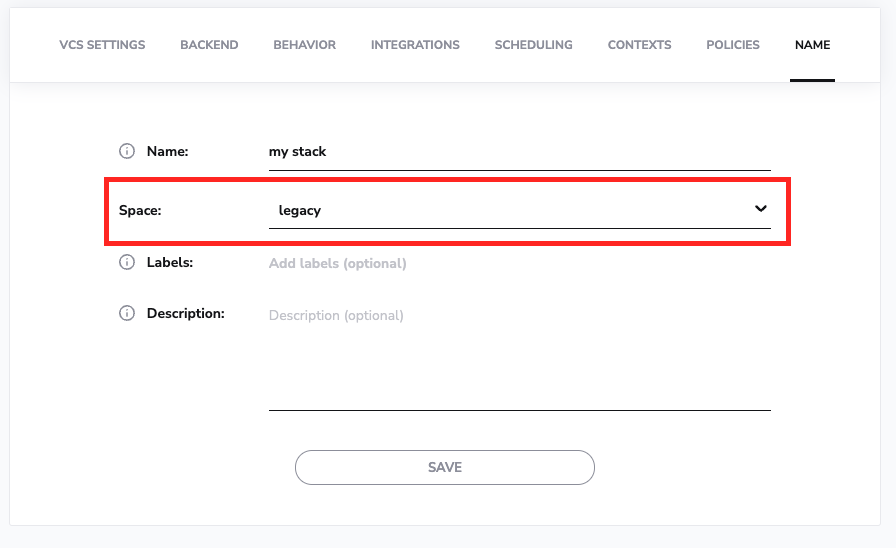This screenshot has width=896, height=548.
Task: Click the Space field label
Action: 140,210
